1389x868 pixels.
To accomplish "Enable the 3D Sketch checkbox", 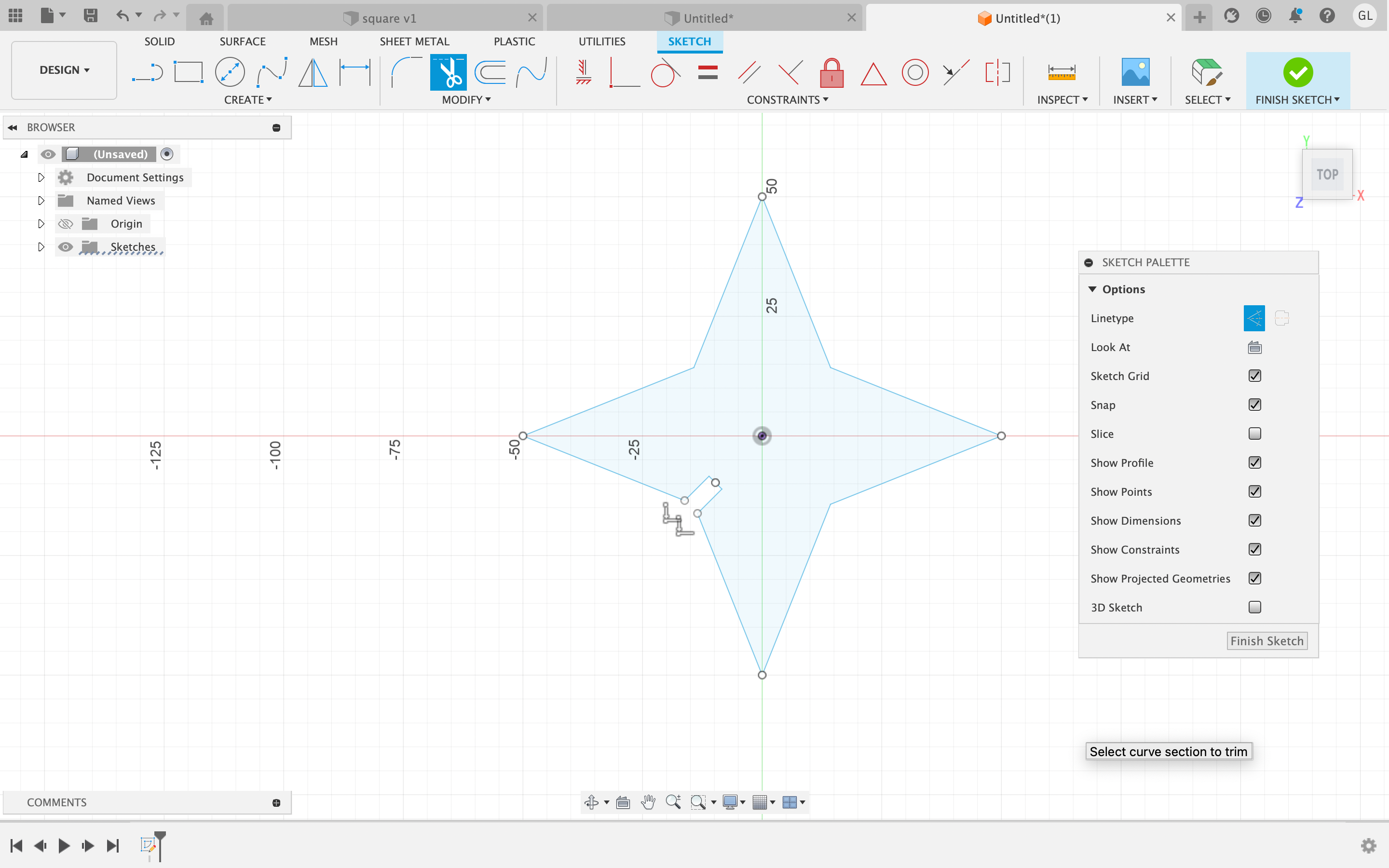I will pos(1255,608).
